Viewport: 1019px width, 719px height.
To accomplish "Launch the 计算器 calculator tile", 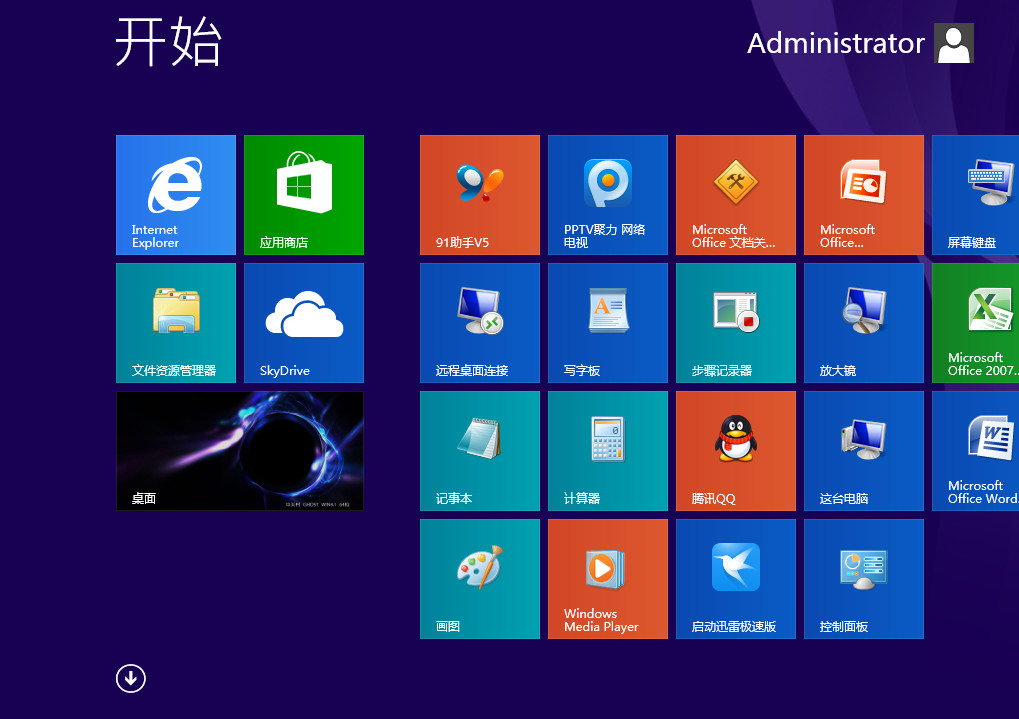I will coord(608,451).
